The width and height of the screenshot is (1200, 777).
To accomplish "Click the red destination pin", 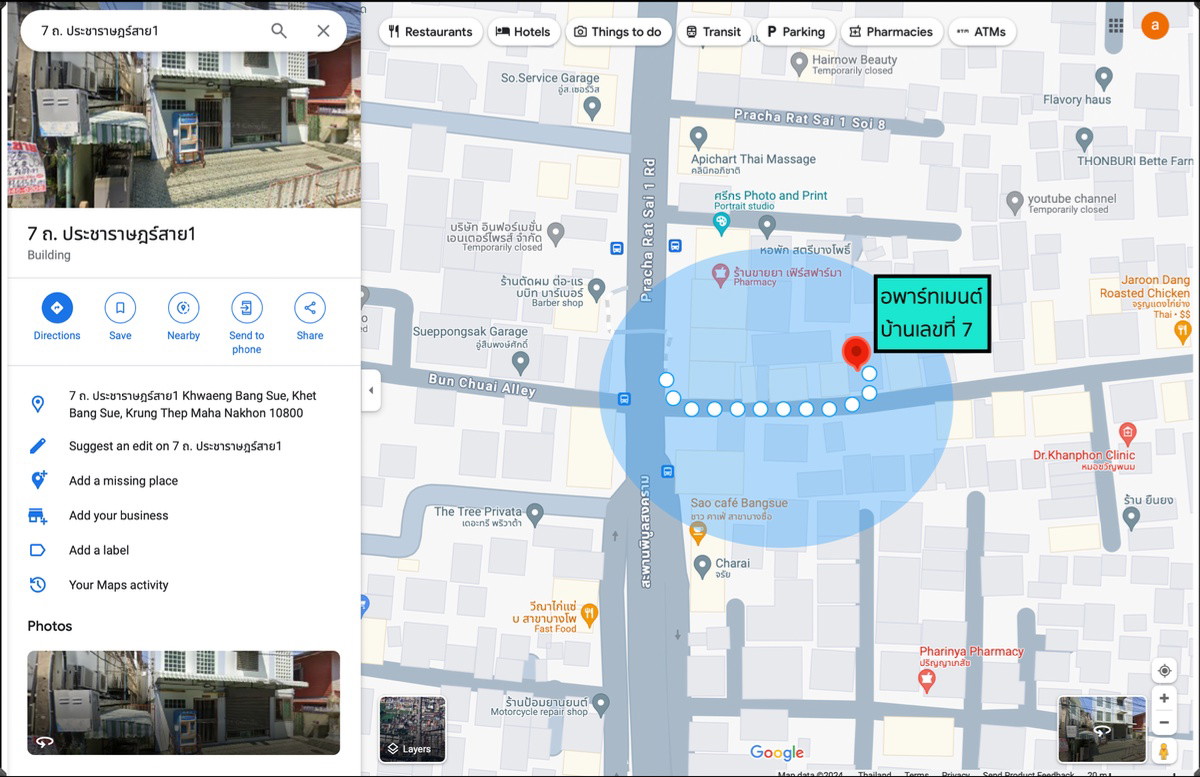I will click(x=855, y=354).
